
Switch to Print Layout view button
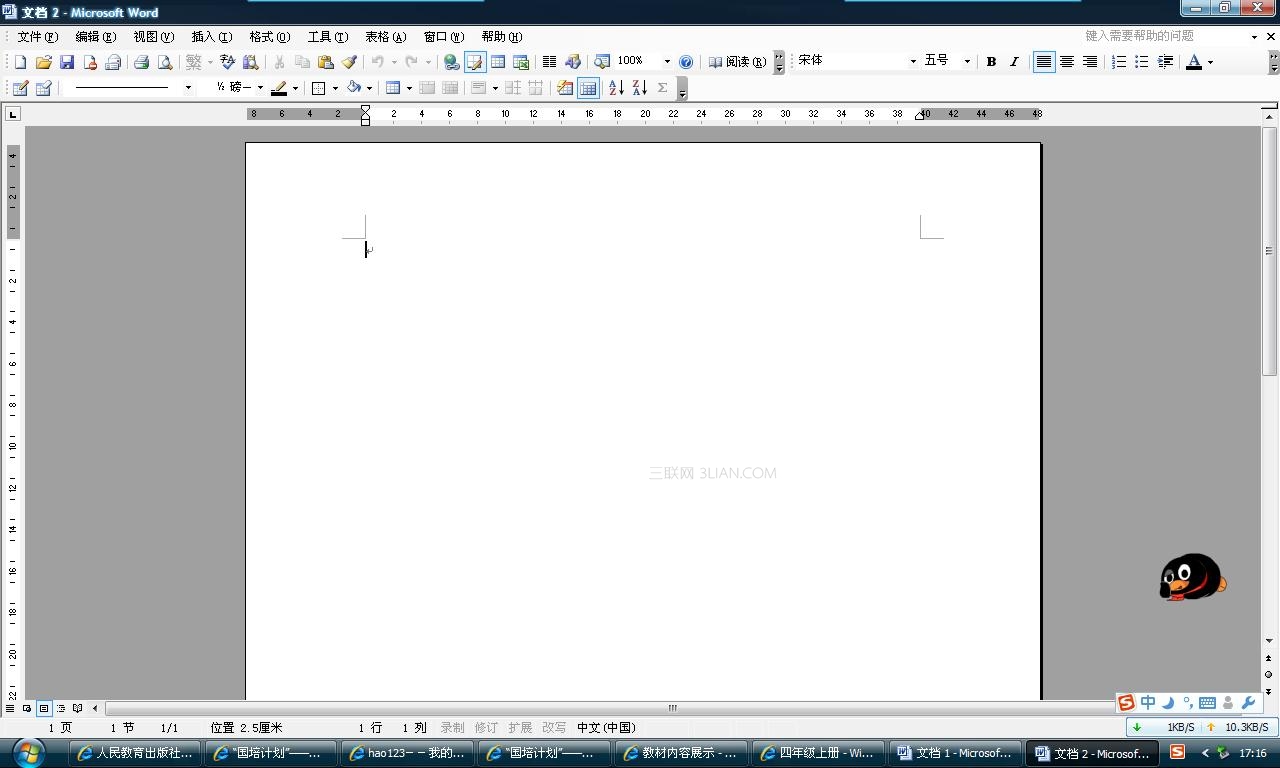pyautogui.click(x=44, y=708)
